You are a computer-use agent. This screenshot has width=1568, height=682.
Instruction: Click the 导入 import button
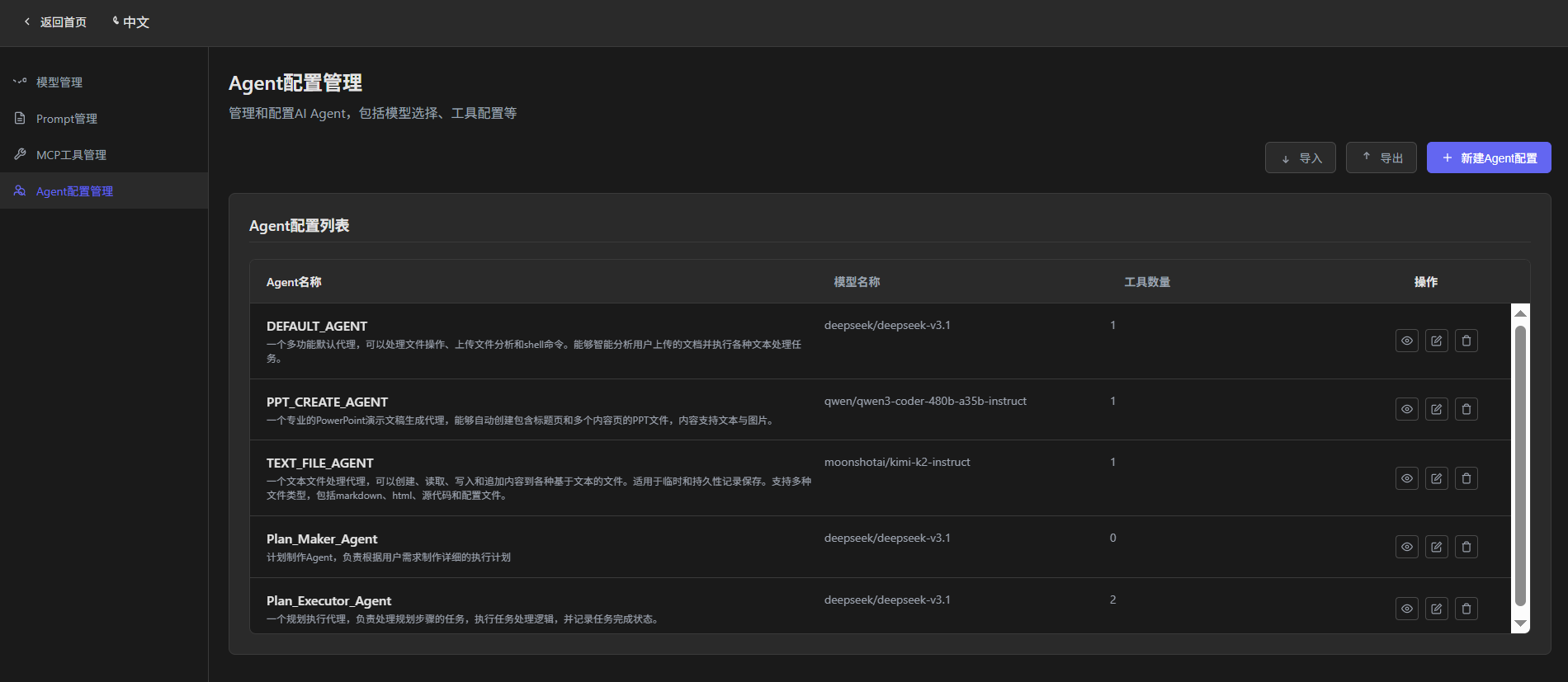pyautogui.click(x=1301, y=158)
